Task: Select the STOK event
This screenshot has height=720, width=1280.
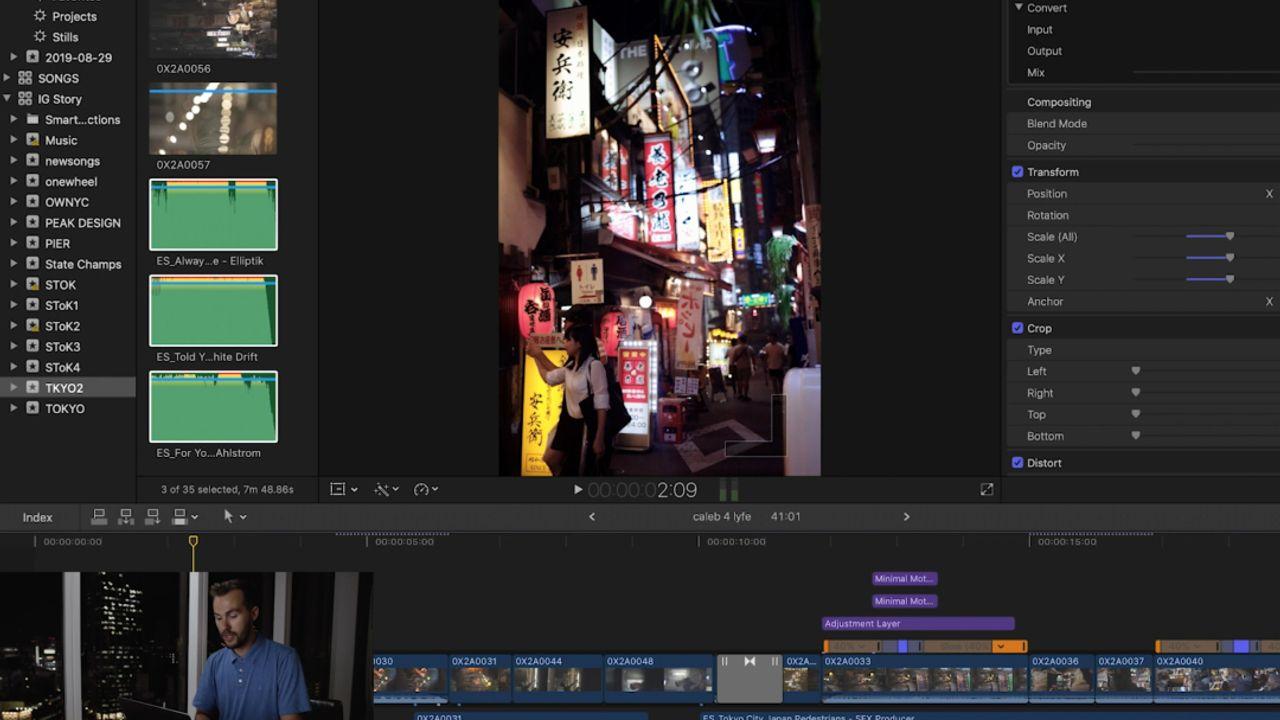Action: click(60, 285)
